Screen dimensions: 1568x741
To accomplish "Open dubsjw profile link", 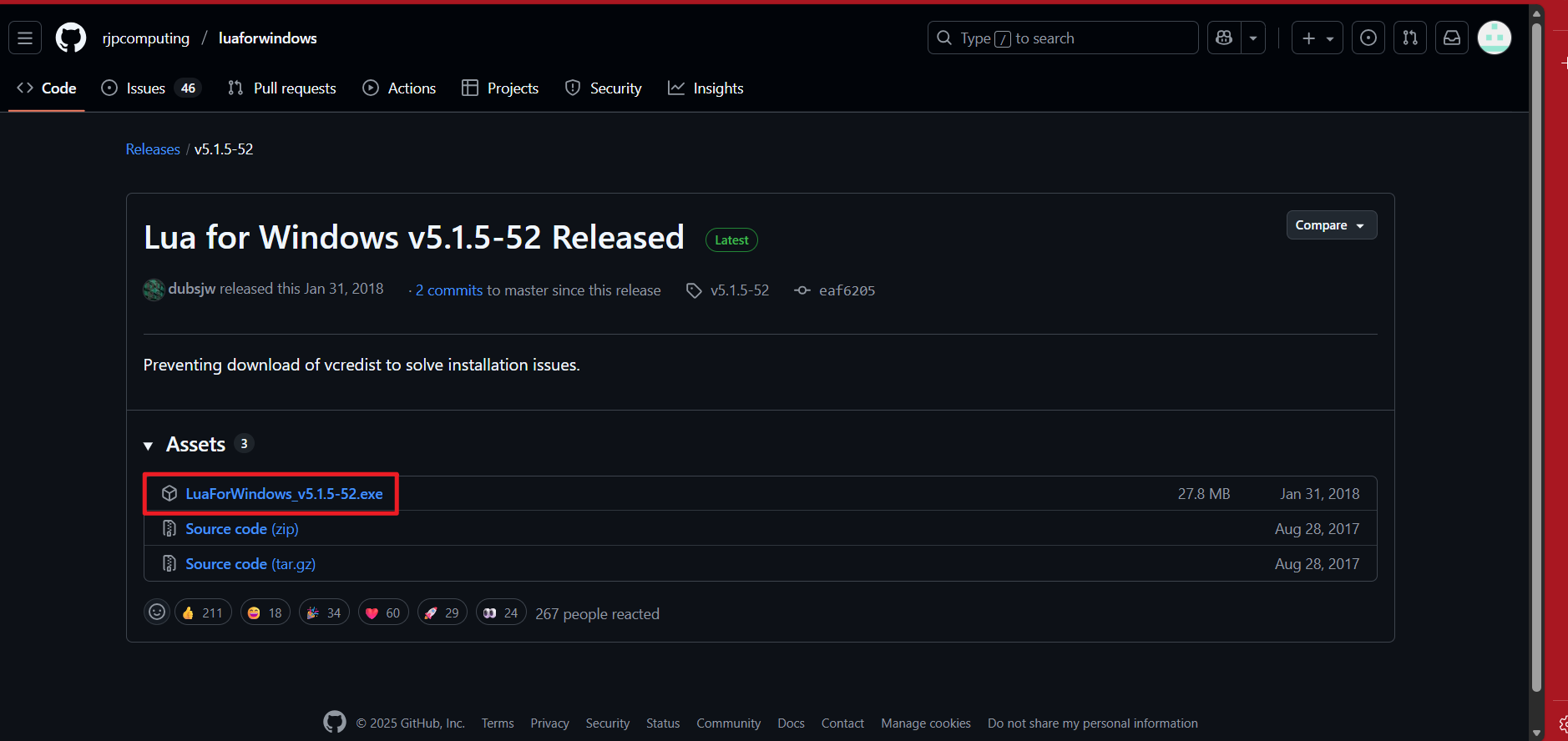I will click(x=192, y=289).
